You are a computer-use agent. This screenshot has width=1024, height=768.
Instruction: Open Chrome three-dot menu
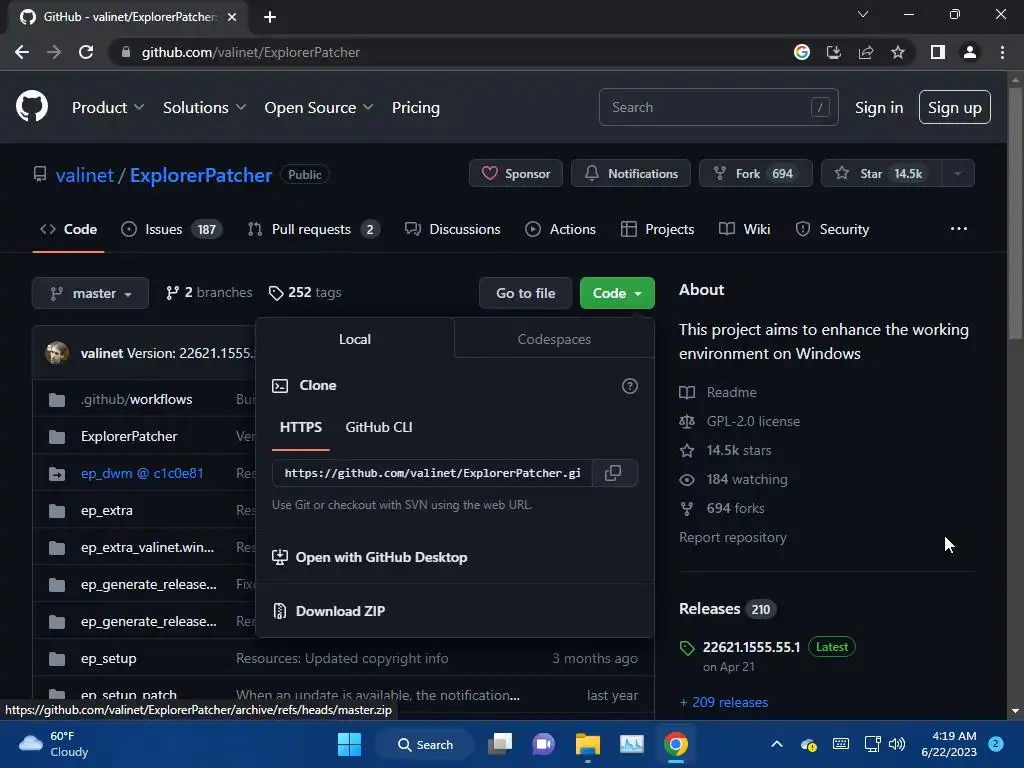1002,52
